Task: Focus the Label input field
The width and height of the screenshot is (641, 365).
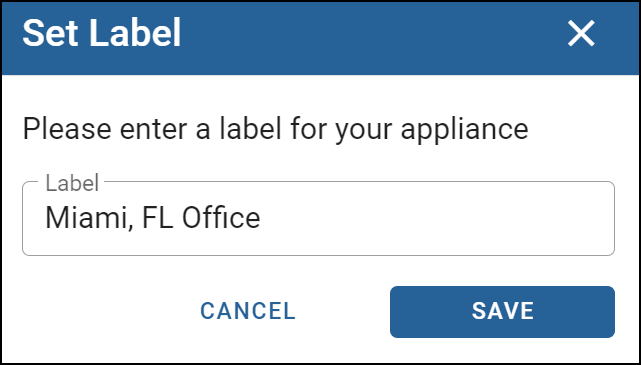Action: tap(318, 219)
